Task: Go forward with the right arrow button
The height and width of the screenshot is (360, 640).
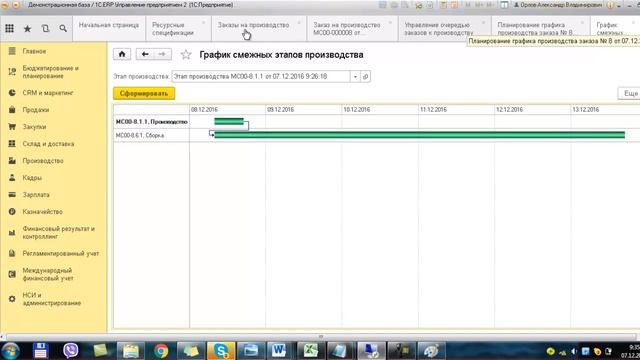Action: click(162, 54)
